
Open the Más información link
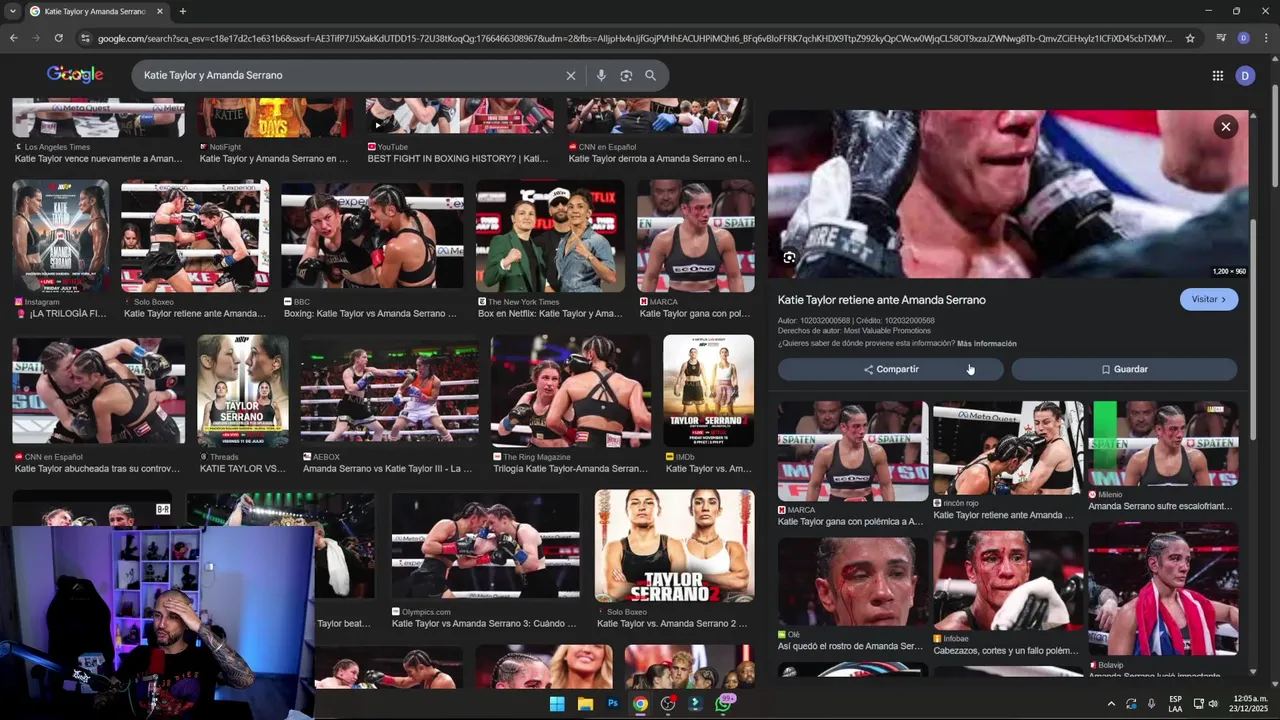pos(987,344)
